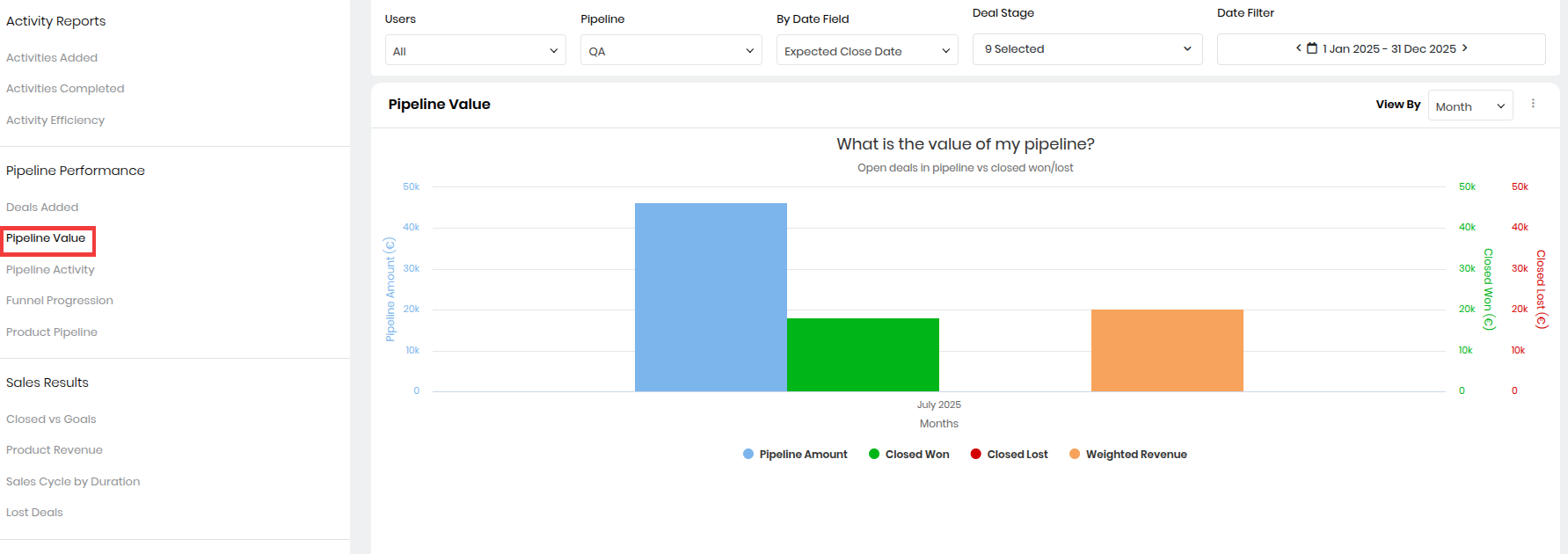Click the Pipeline Performance section heading
Screen dimensions: 1568x554
point(76,171)
